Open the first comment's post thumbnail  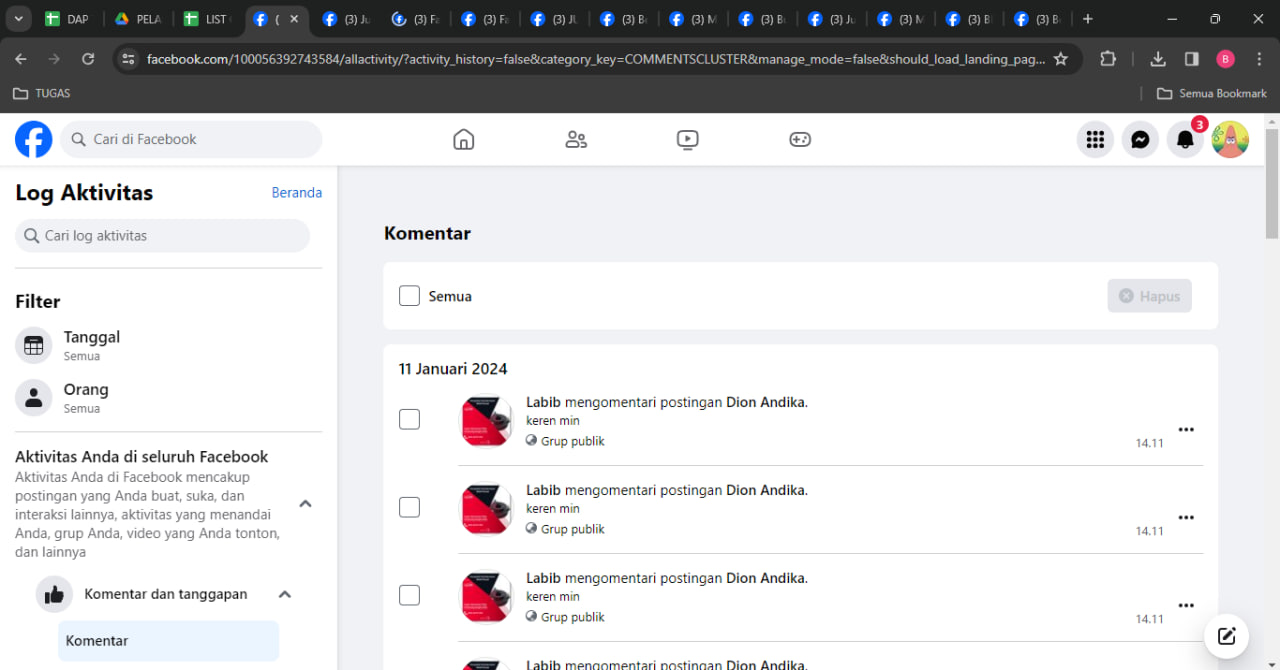[486, 421]
